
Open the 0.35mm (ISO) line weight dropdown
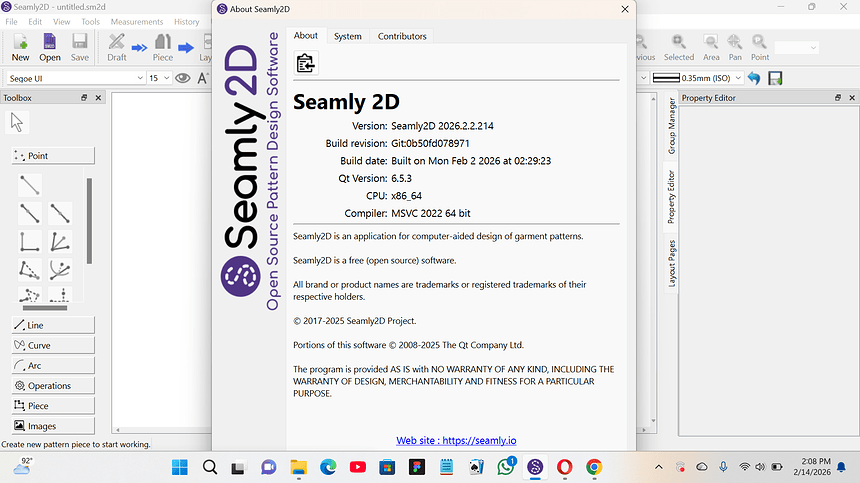click(697, 78)
